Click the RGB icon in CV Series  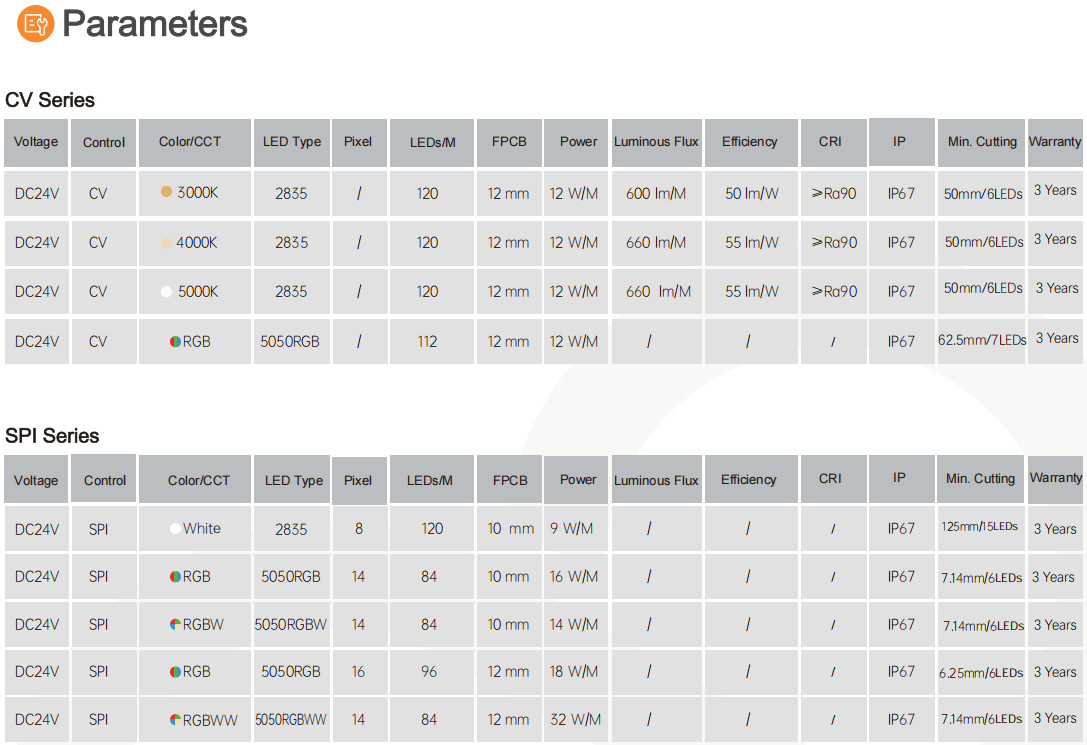coord(175,342)
